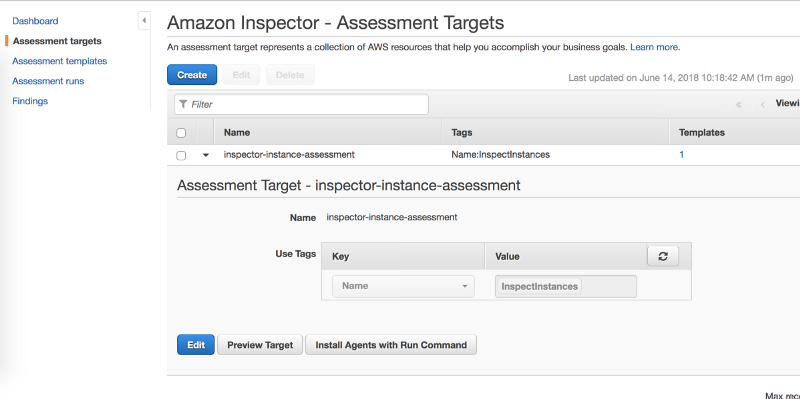Go to previous page arrow icon
This screenshot has width=800, height=399.
click(763, 105)
